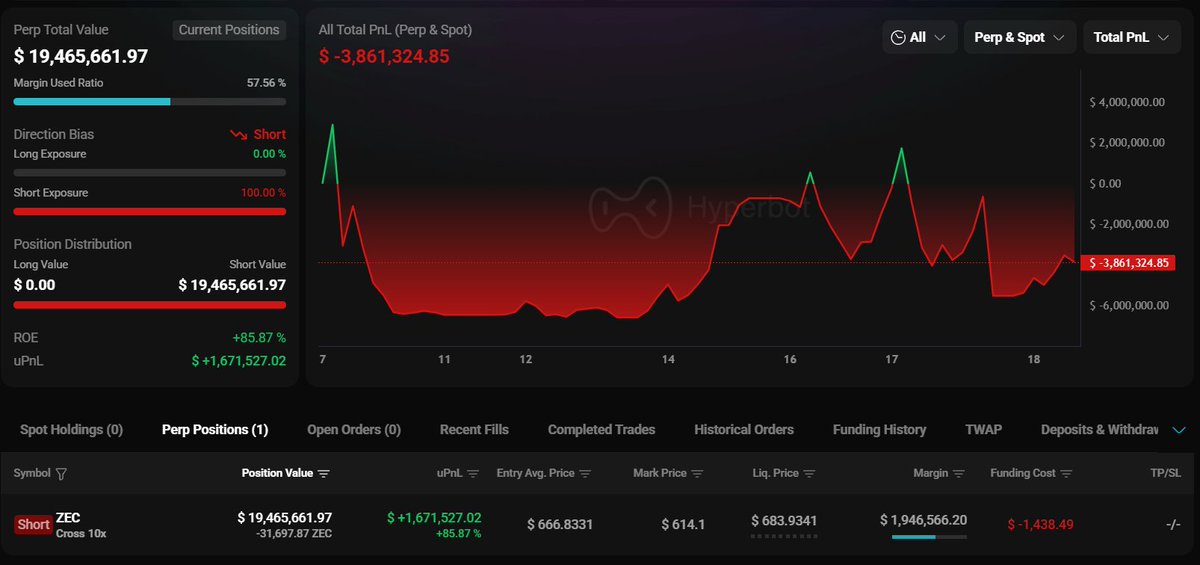Go to the Completed Trades tab
Image resolution: width=1200 pixels, height=565 pixels.
click(601, 430)
